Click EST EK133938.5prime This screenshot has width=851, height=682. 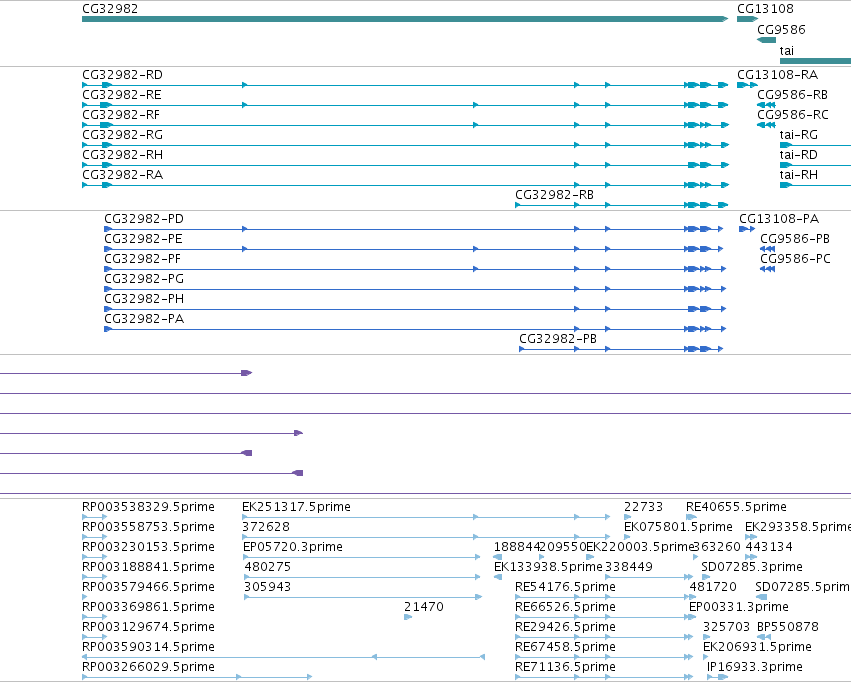pos(498,577)
